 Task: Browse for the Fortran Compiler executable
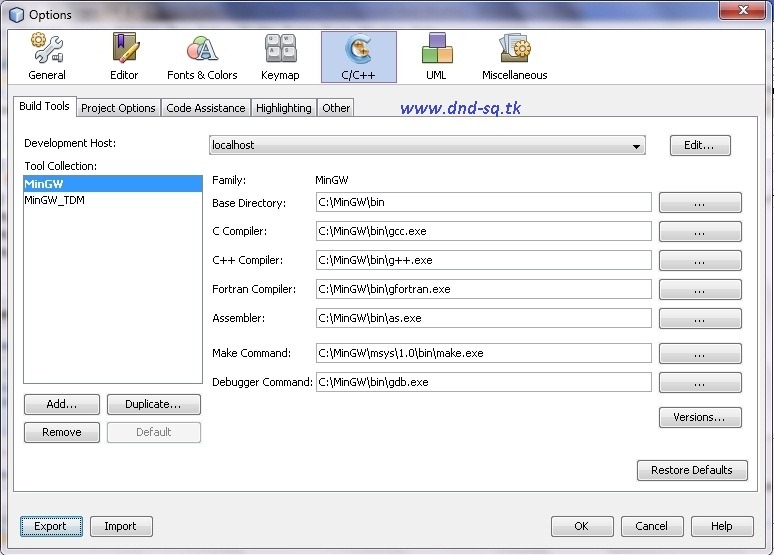pyautogui.click(x=700, y=290)
